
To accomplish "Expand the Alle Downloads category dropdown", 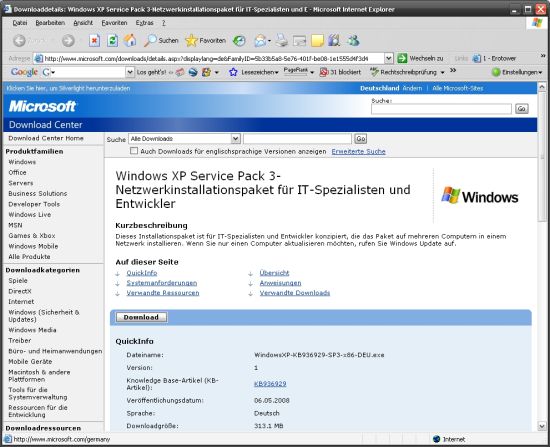I will [x=235, y=139].
